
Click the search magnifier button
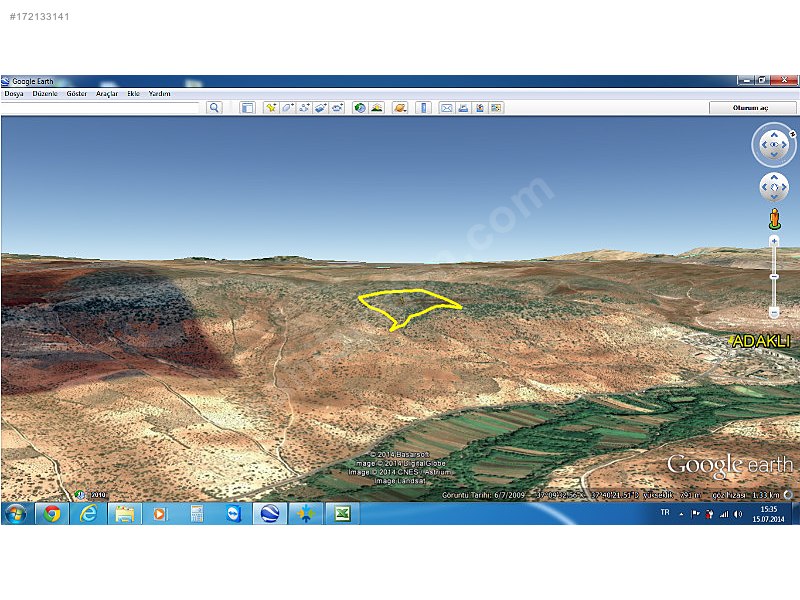click(x=214, y=108)
